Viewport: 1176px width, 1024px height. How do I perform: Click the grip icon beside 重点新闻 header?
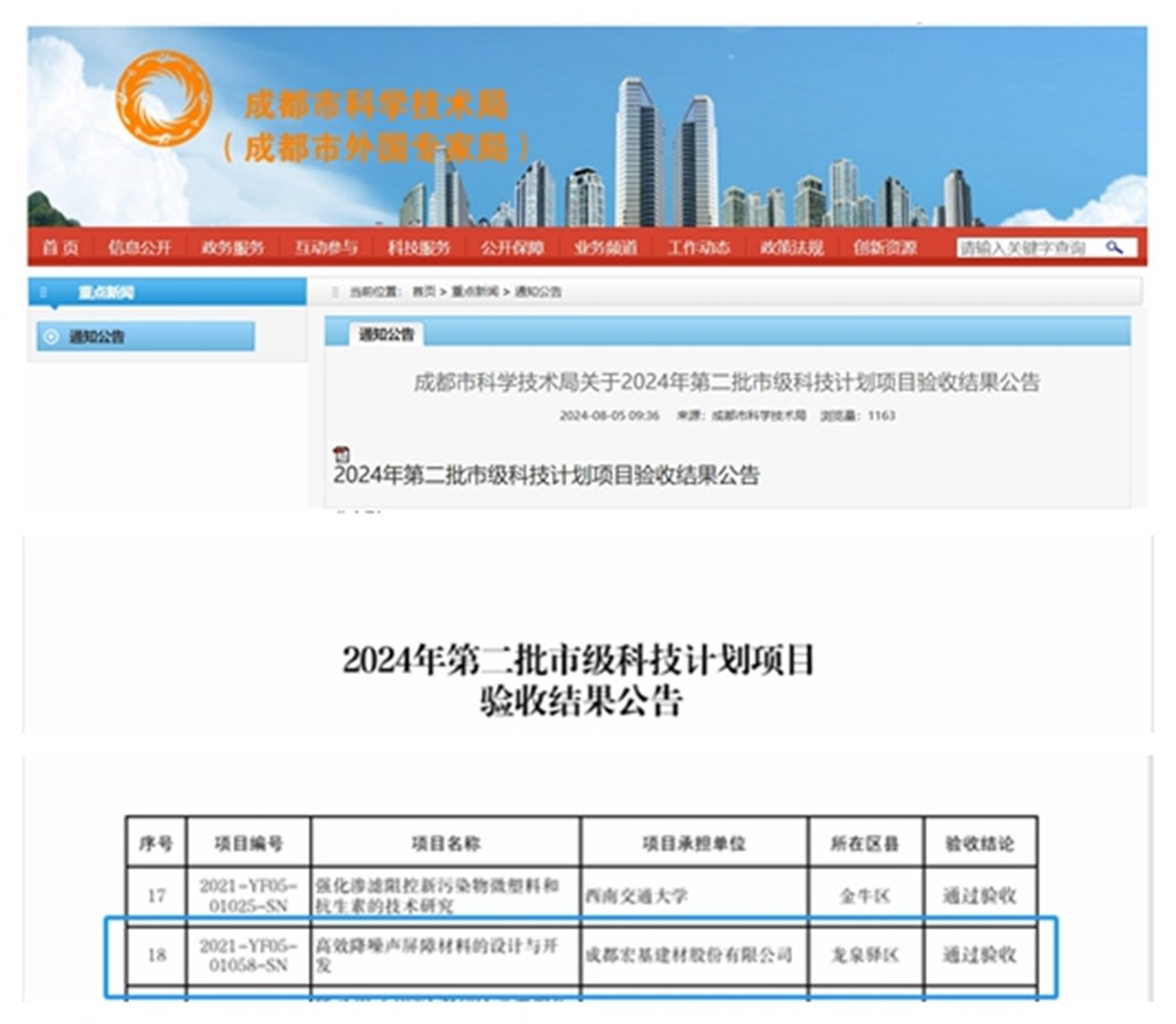(43, 293)
